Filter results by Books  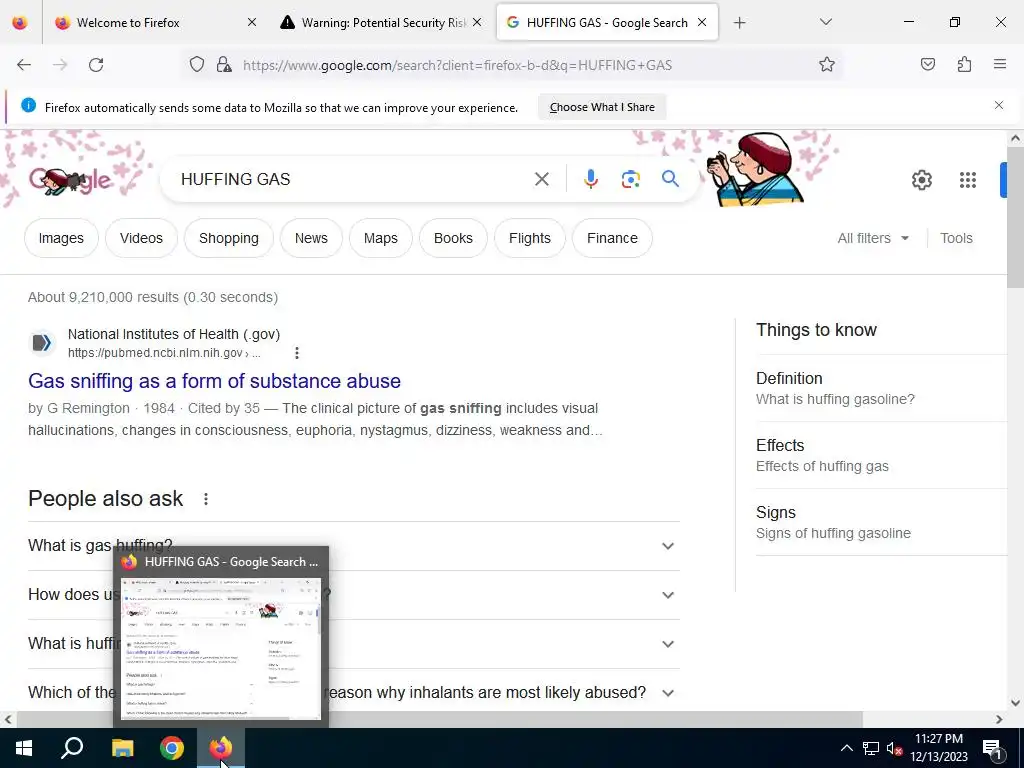(453, 238)
